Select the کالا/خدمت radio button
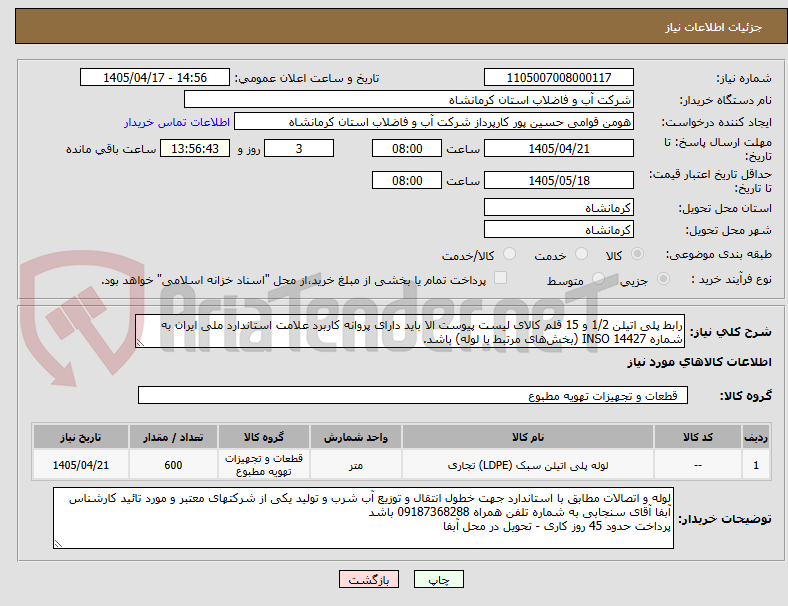This screenshot has height=606, width=788. coord(510,254)
